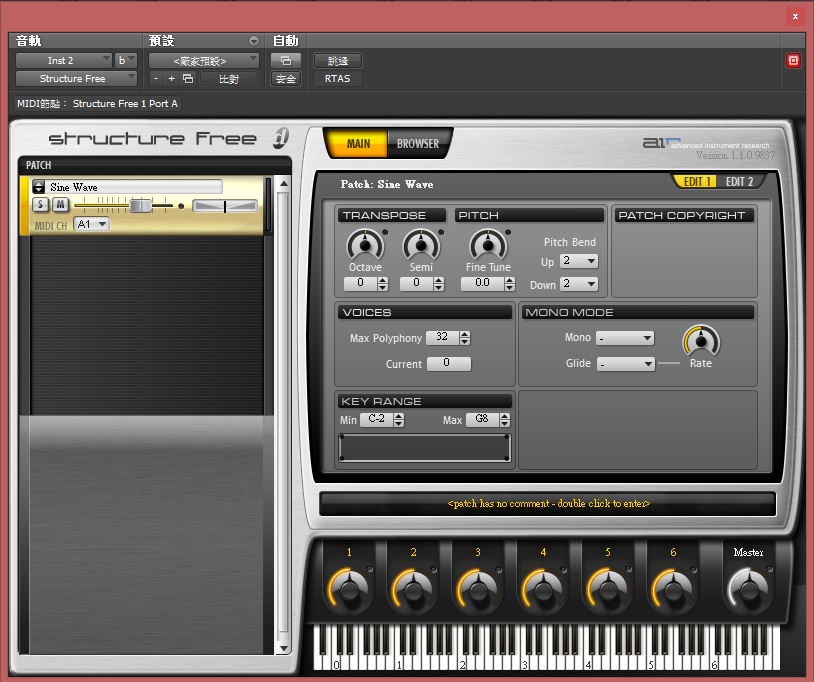Open the Sine Wave patch menu arrows
The image size is (814, 682).
38,187
